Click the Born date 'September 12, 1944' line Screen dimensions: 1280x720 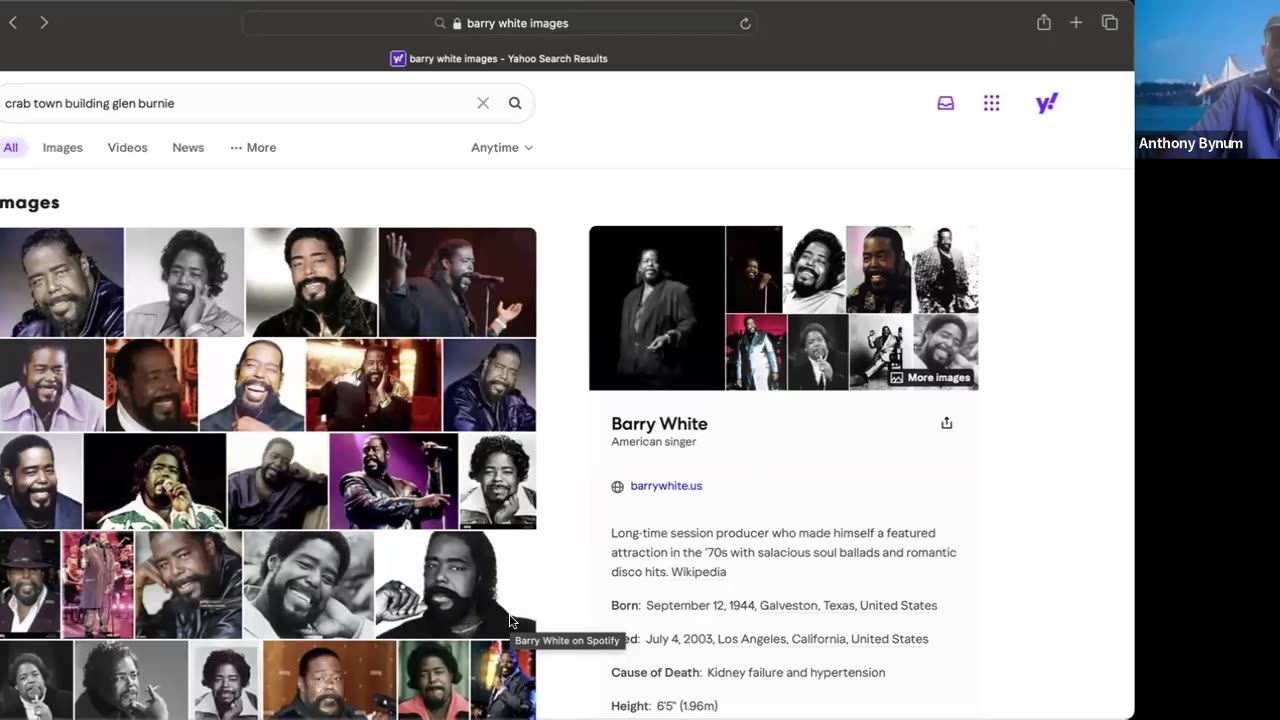tap(774, 605)
